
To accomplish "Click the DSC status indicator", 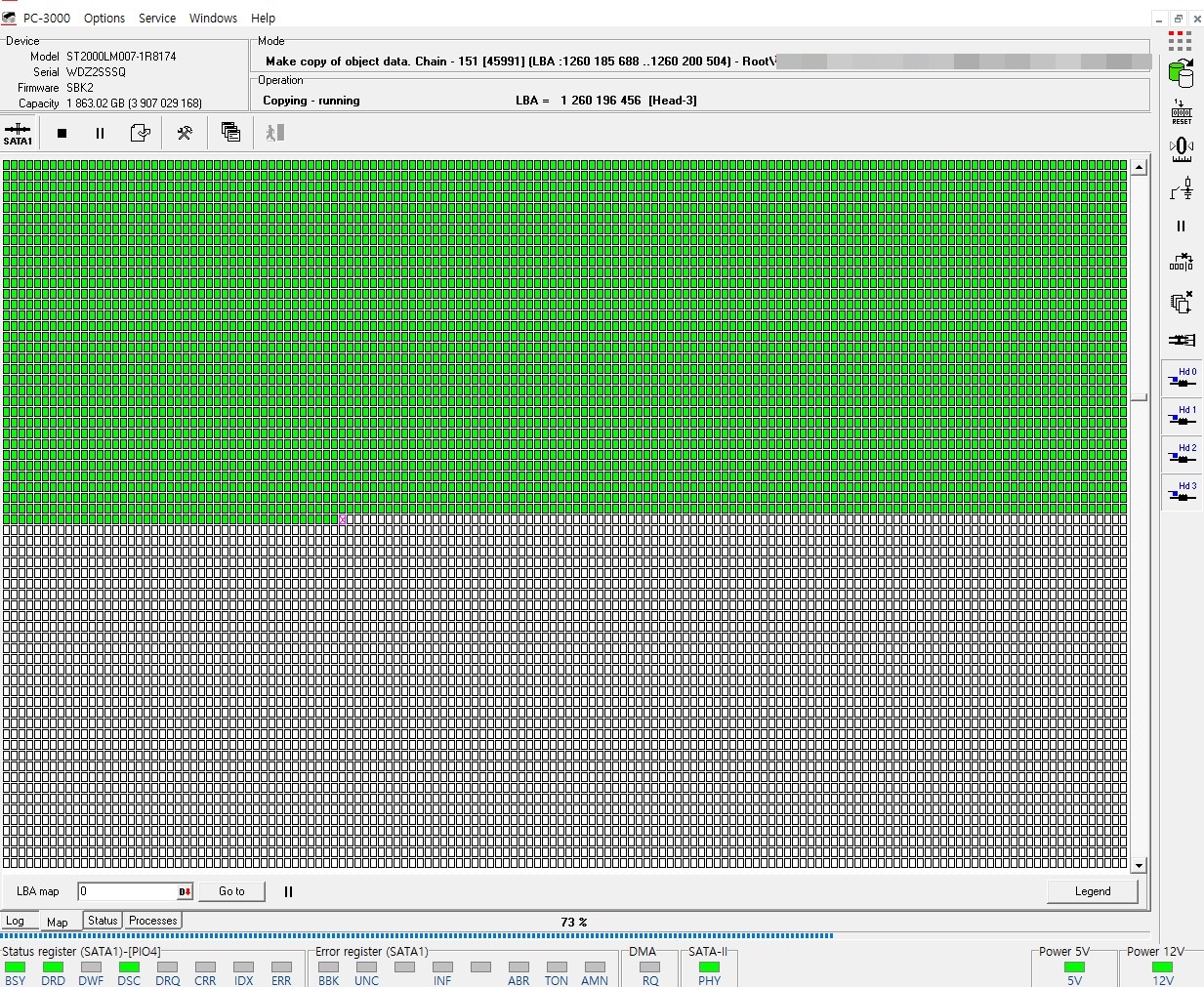I will click(129, 967).
